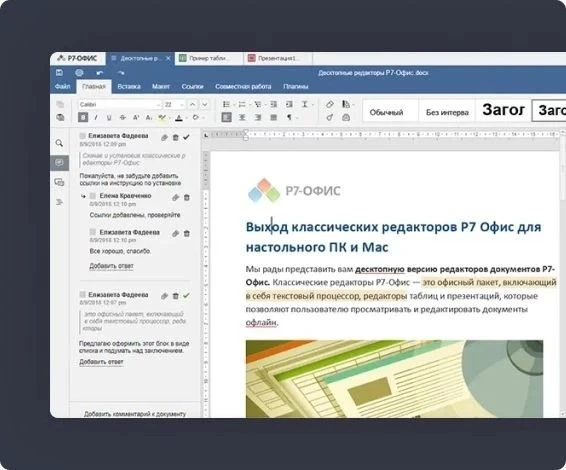Toggle strikethrough formatting

tap(122, 117)
